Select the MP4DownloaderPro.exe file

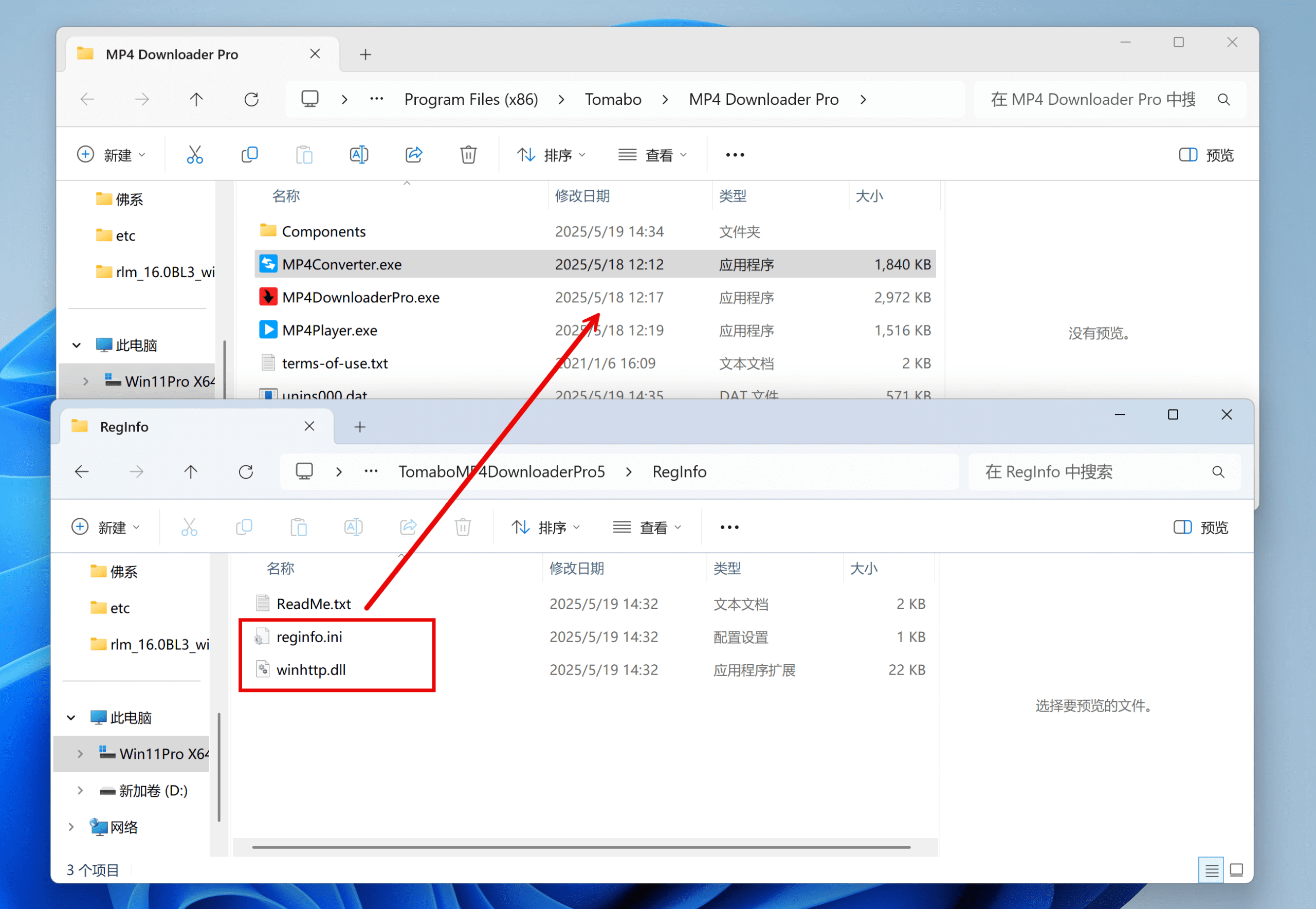[x=360, y=297]
